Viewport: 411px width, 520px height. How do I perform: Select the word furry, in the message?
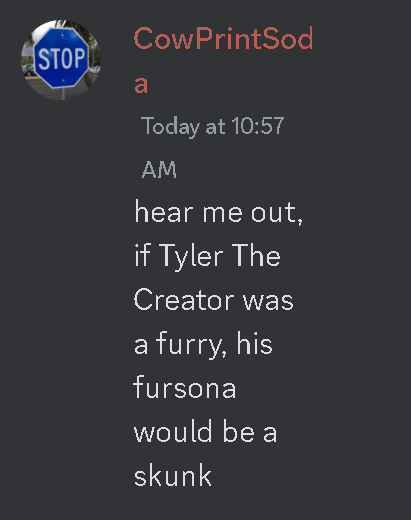click(x=191, y=344)
